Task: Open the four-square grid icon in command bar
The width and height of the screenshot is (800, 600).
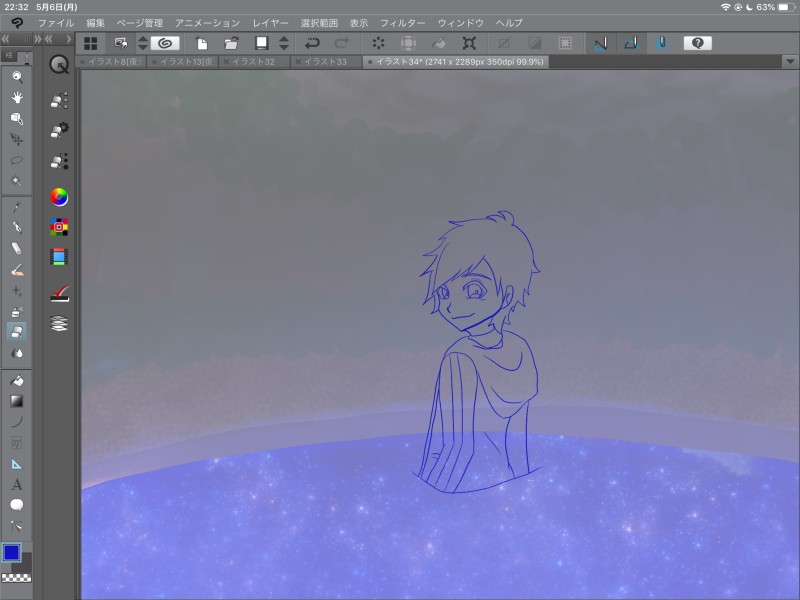Action: tap(90, 43)
